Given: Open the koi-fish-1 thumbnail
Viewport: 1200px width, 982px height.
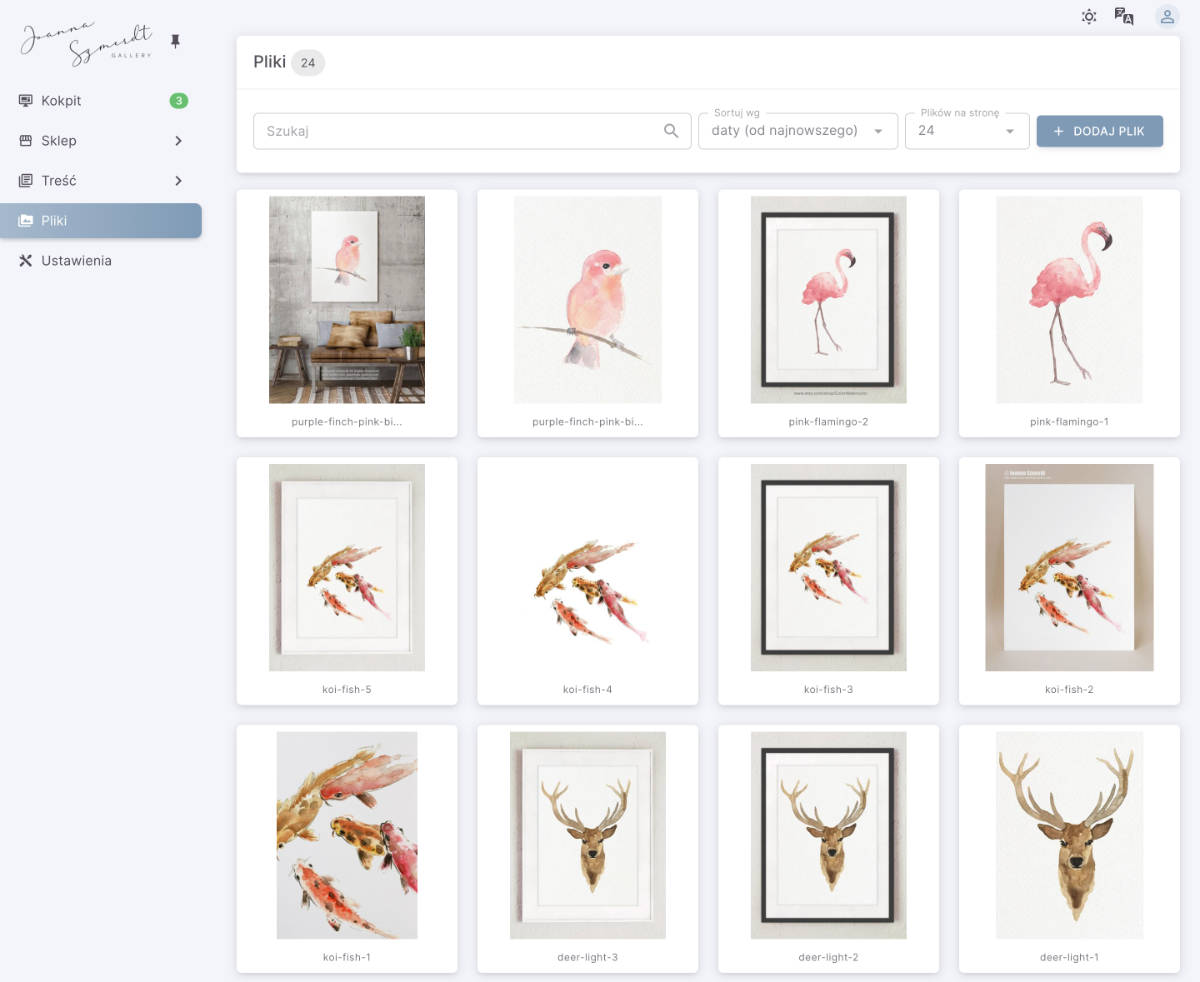Looking at the screenshot, I should 346,835.
